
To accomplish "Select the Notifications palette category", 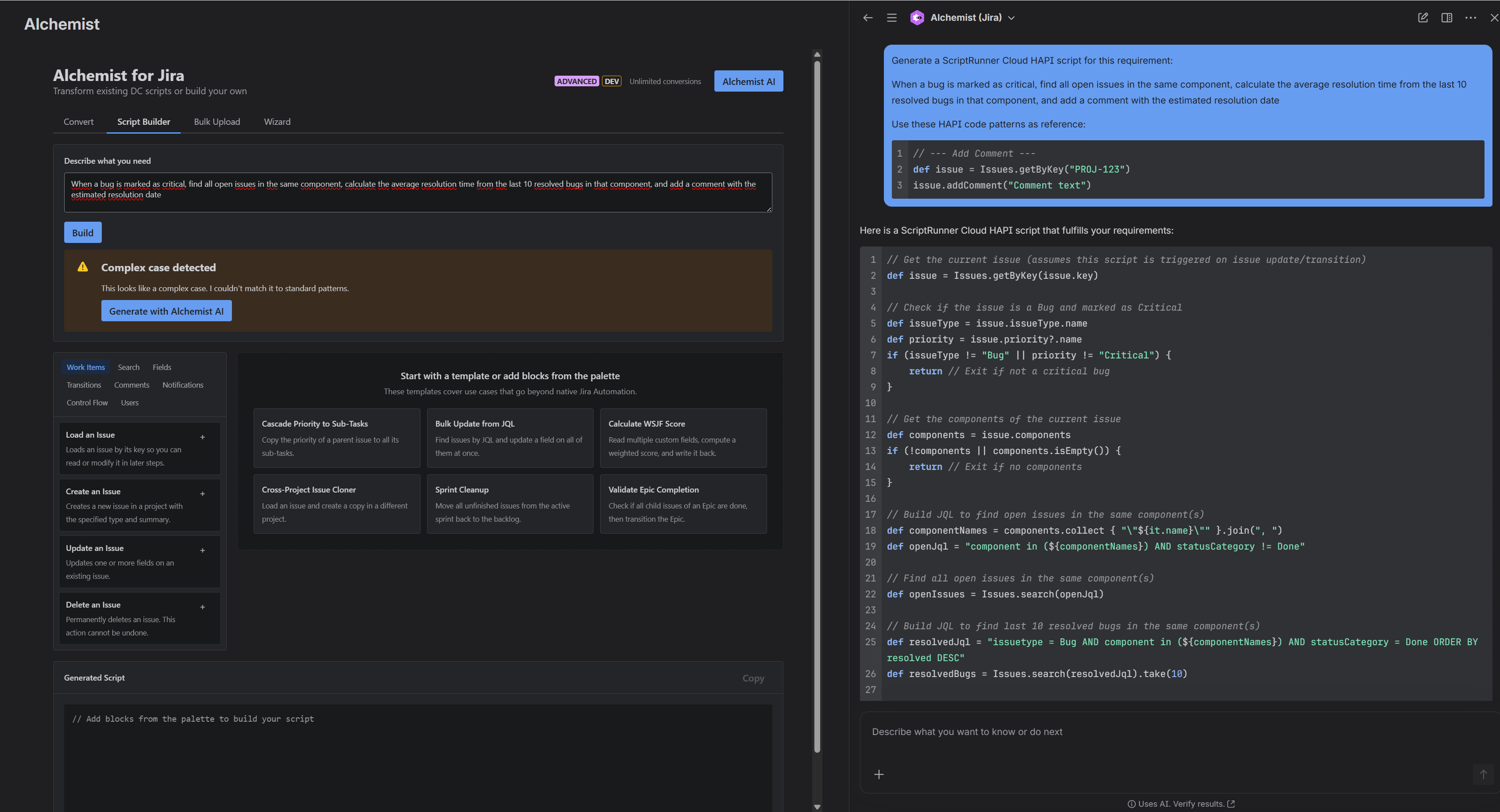I will click(x=183, y=385).
